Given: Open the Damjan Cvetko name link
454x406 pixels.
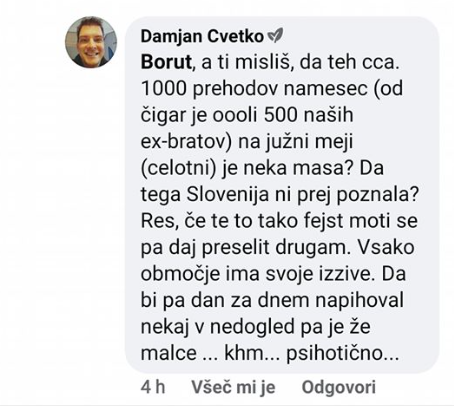Looking at the screenshot, I should click(202, 36).
